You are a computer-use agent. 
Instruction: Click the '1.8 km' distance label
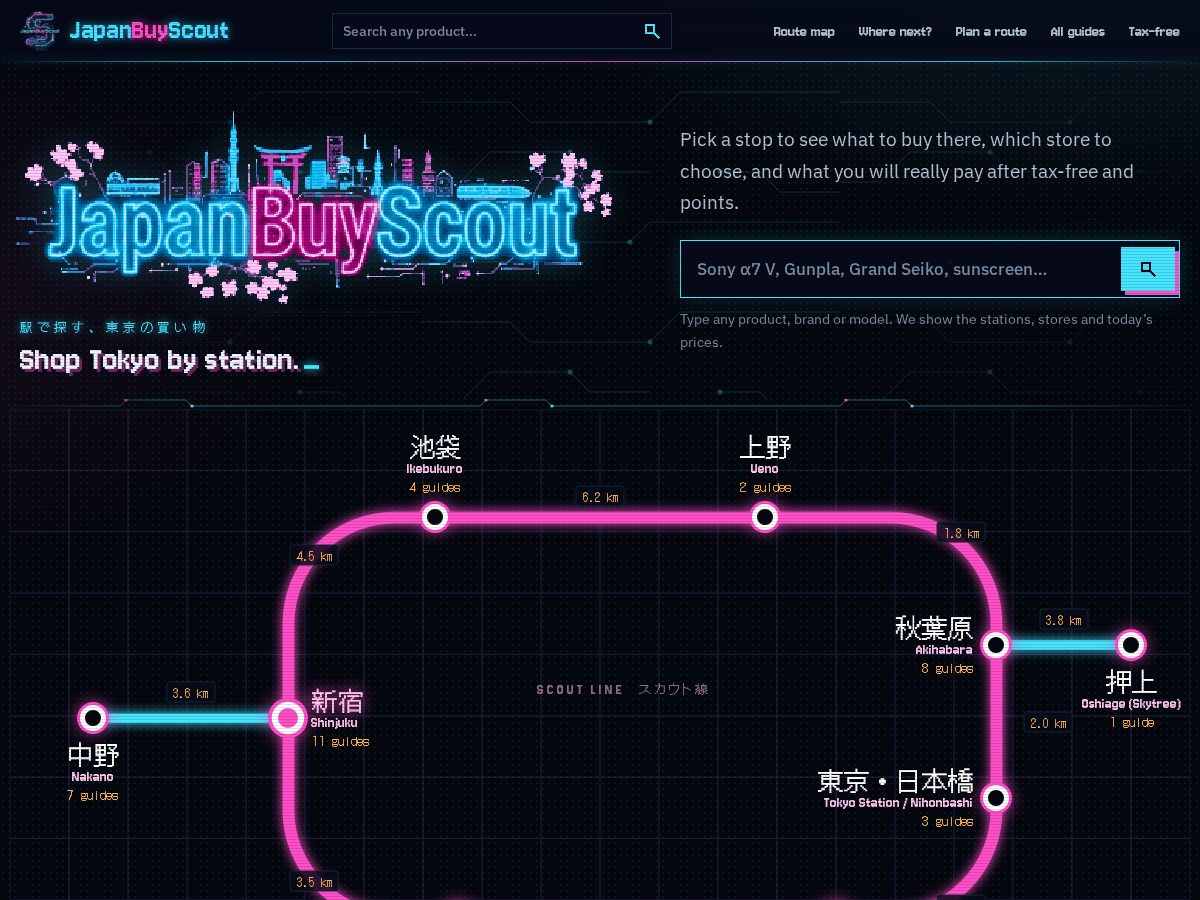pos(963,532)
